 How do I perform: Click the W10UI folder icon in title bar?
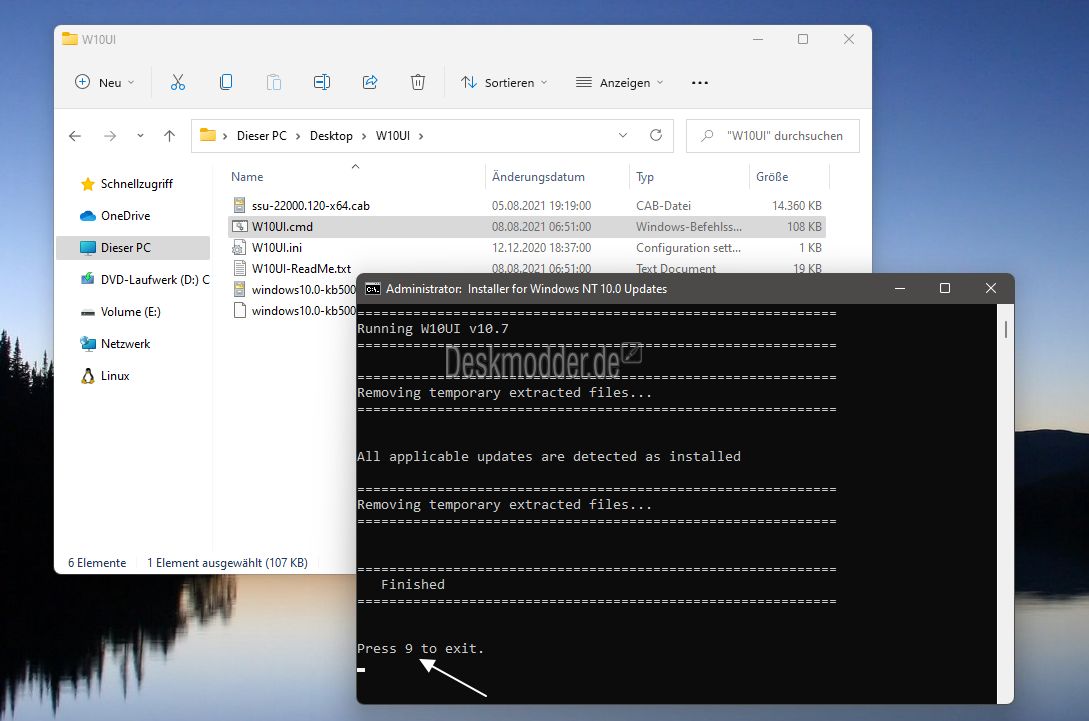(69, 39)
